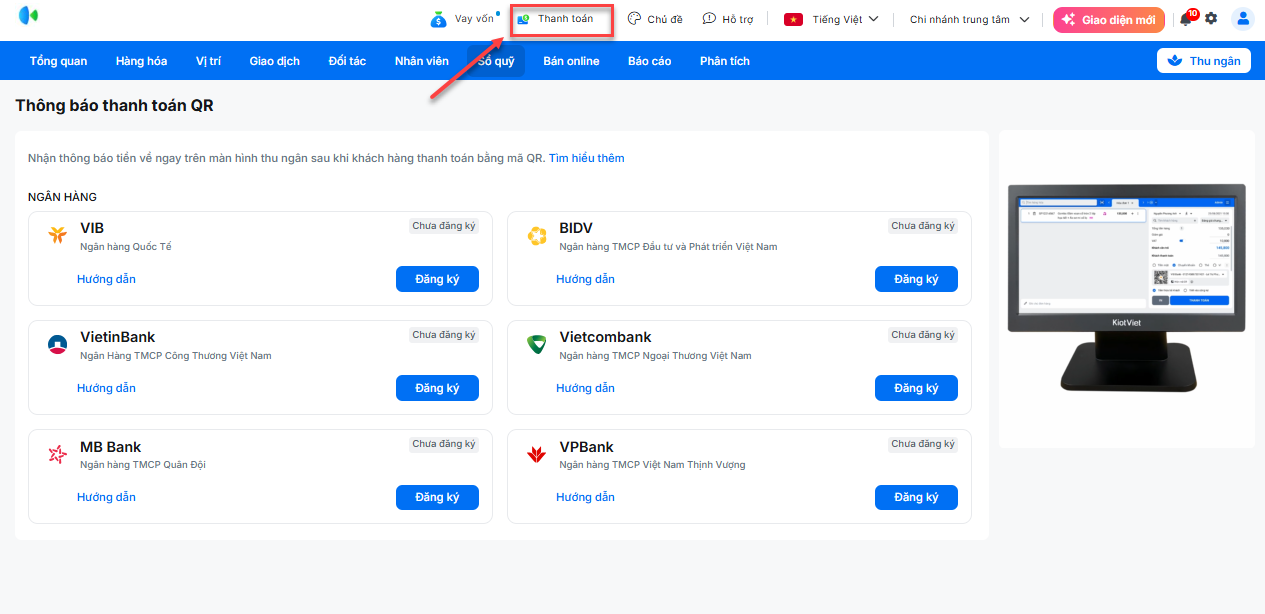This screenshot has height=614, width=1265.
Task: Open notifications bell icon
Action: 1186,19
